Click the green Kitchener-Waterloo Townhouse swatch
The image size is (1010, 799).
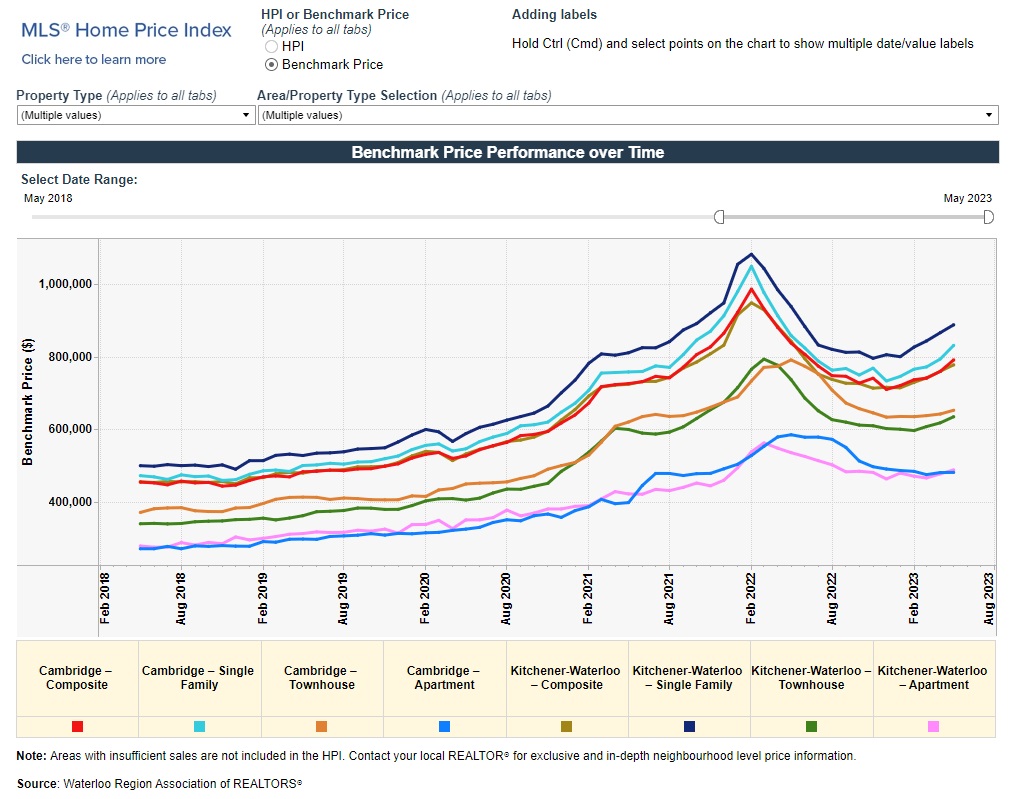point(811,726)
